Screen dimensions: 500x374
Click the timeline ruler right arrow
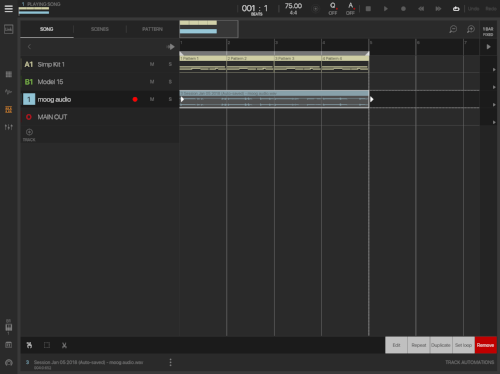488,47
